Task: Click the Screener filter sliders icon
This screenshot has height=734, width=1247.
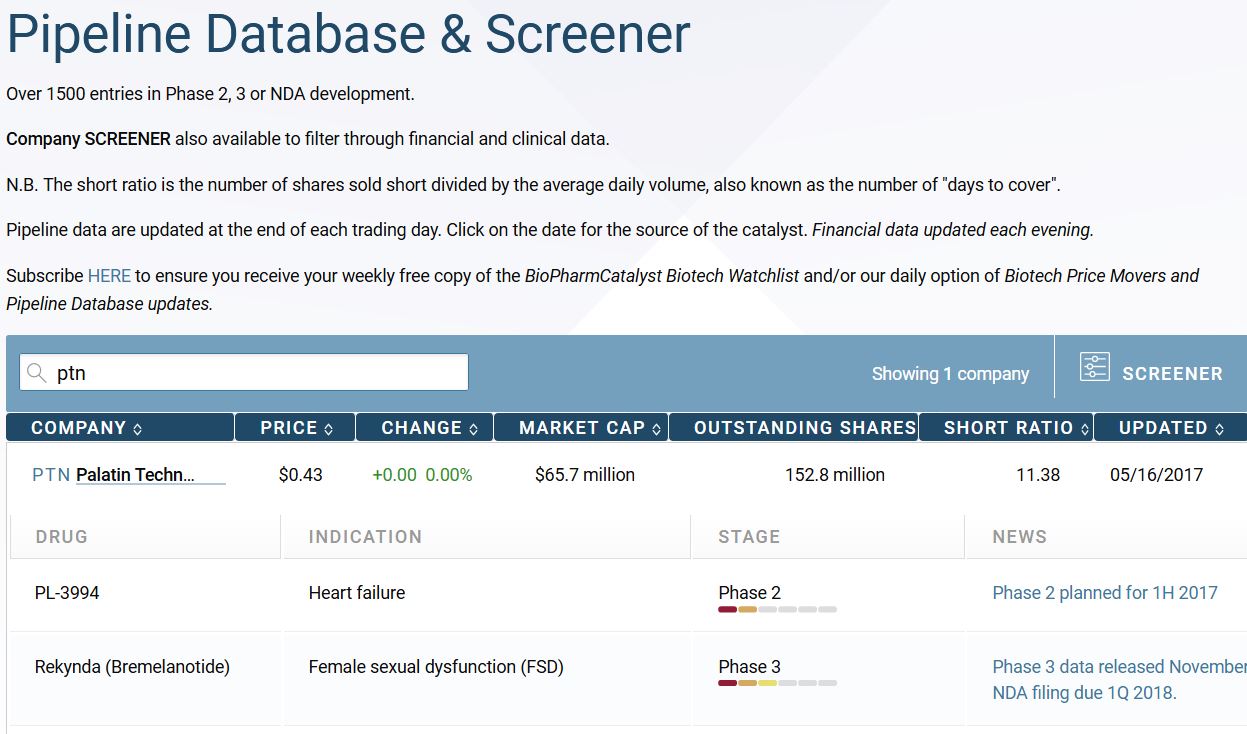Action: click(x=1095, y=367)
